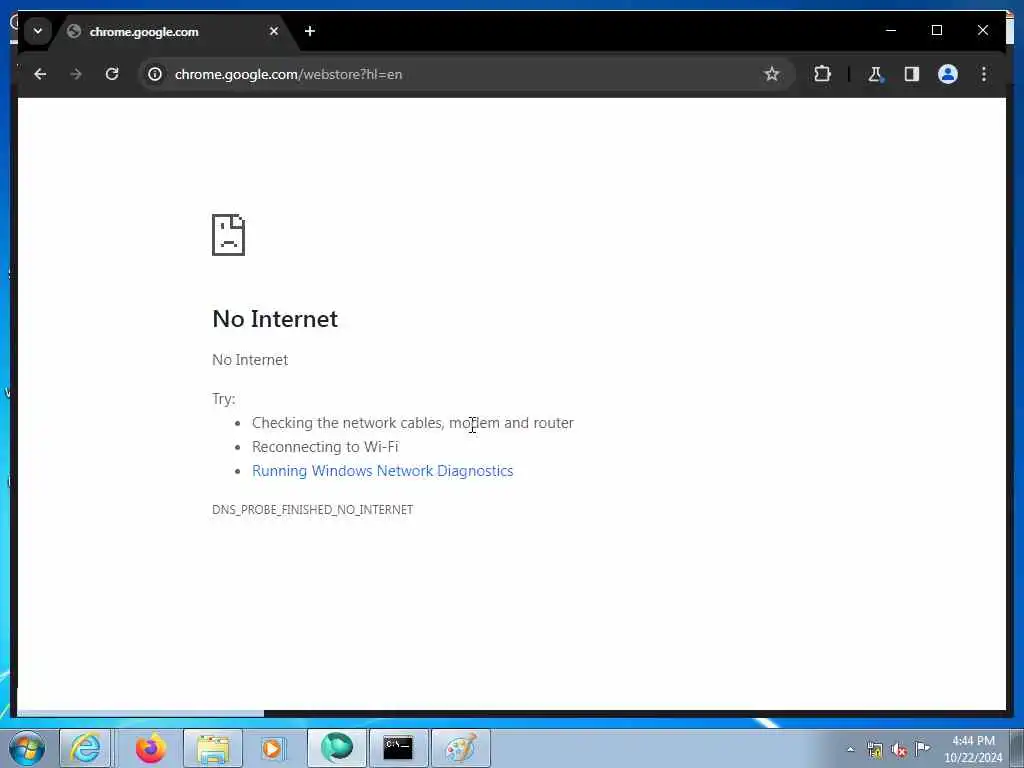Switch to Command Prompt in taskbar

coord(398,748)
